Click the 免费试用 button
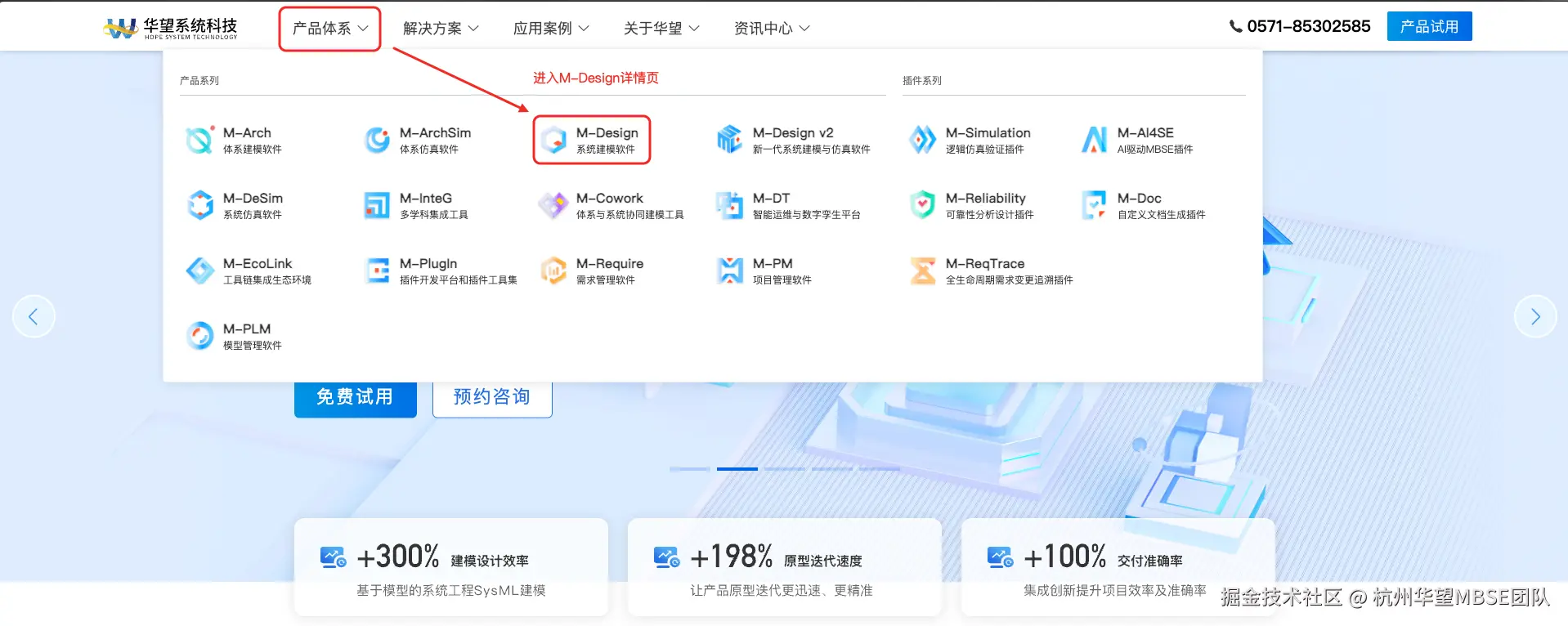Image resolution: width=1568 pixels, height=626 pixels. pos(355,398)
